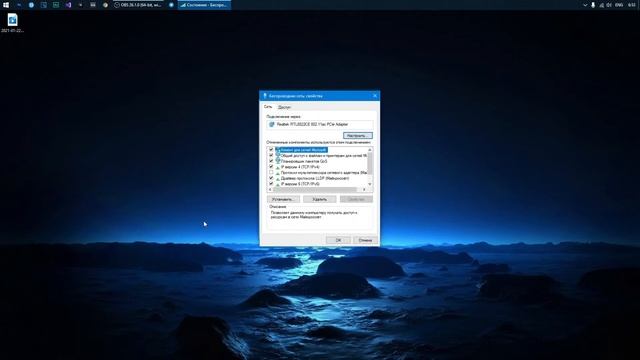Open the Windows Start menu
The image size is (640, 360).
click(6, 5)
